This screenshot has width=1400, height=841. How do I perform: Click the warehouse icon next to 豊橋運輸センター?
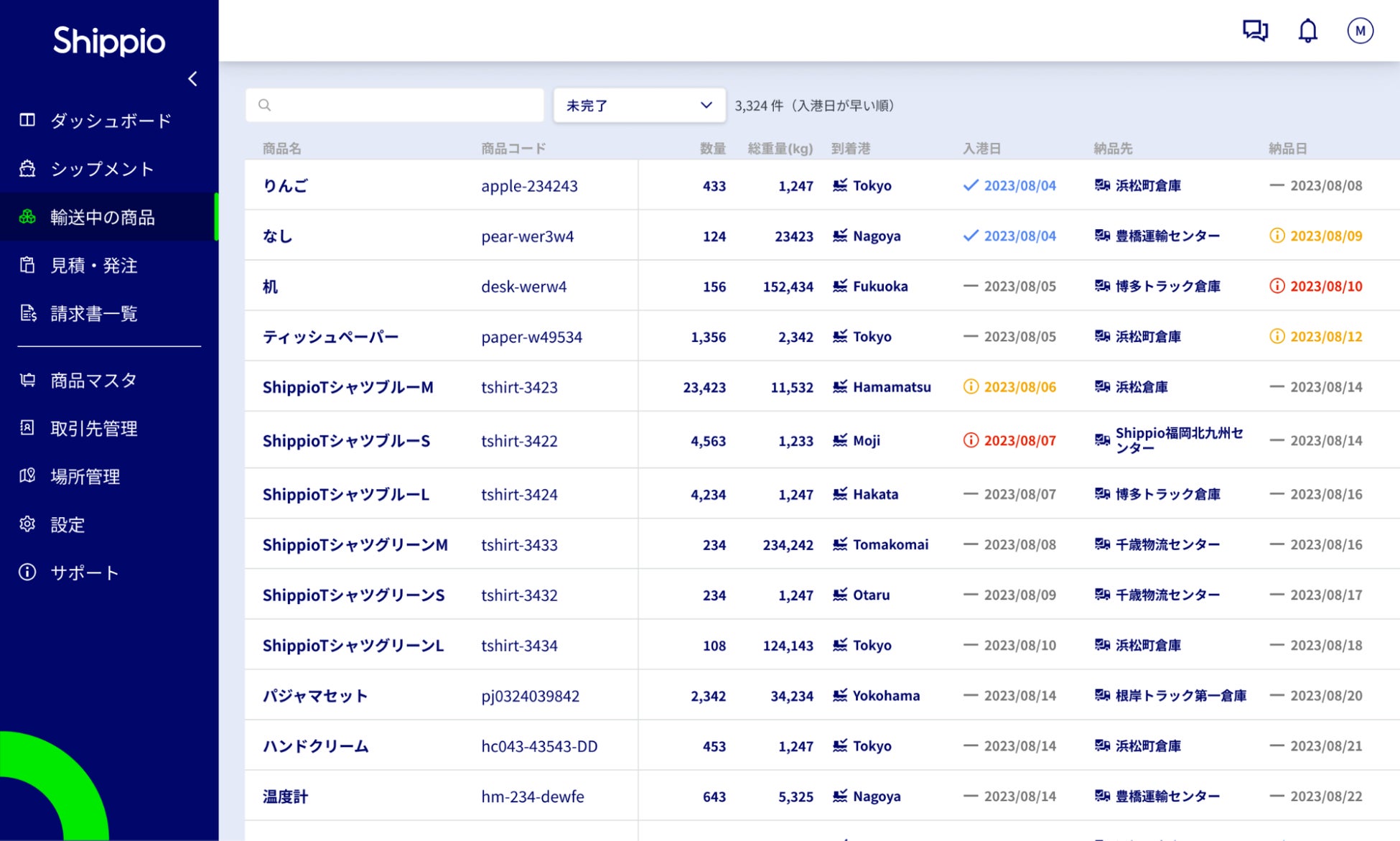pyautogui.click(x=1102, y=236)
